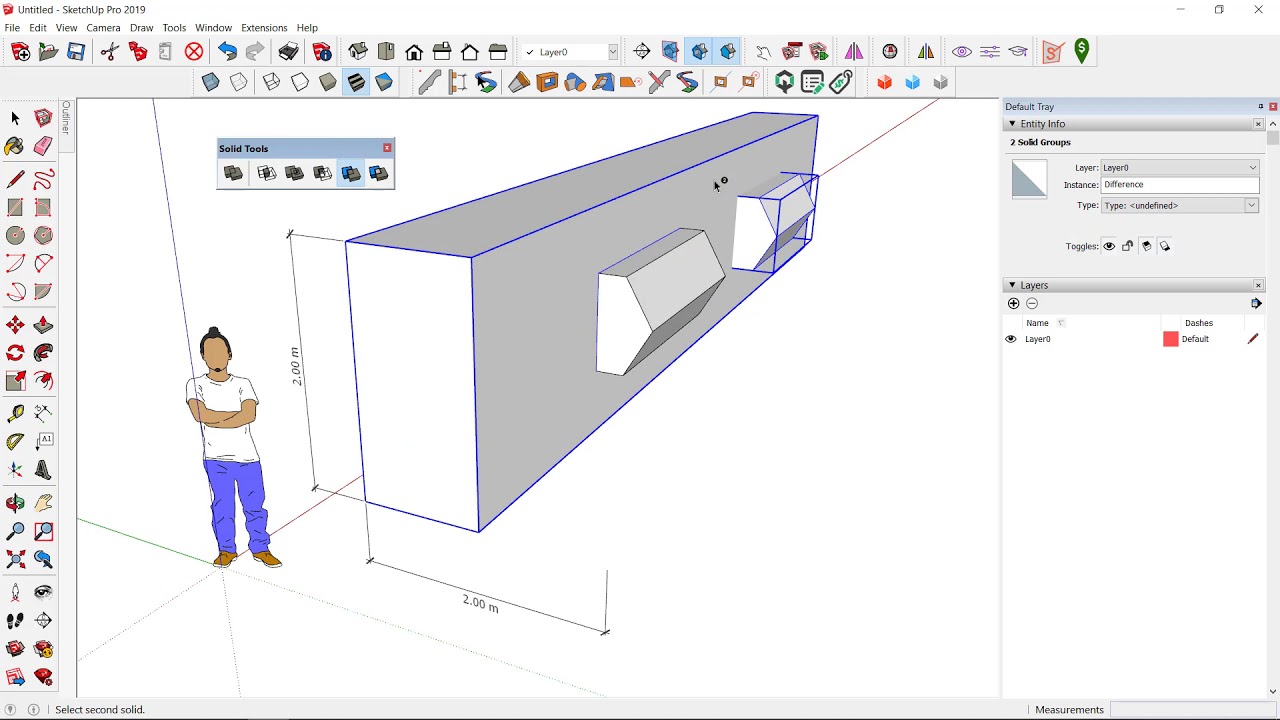Select the Follow Me tool
Screen dimensions: 1280x720
point(43,352)
